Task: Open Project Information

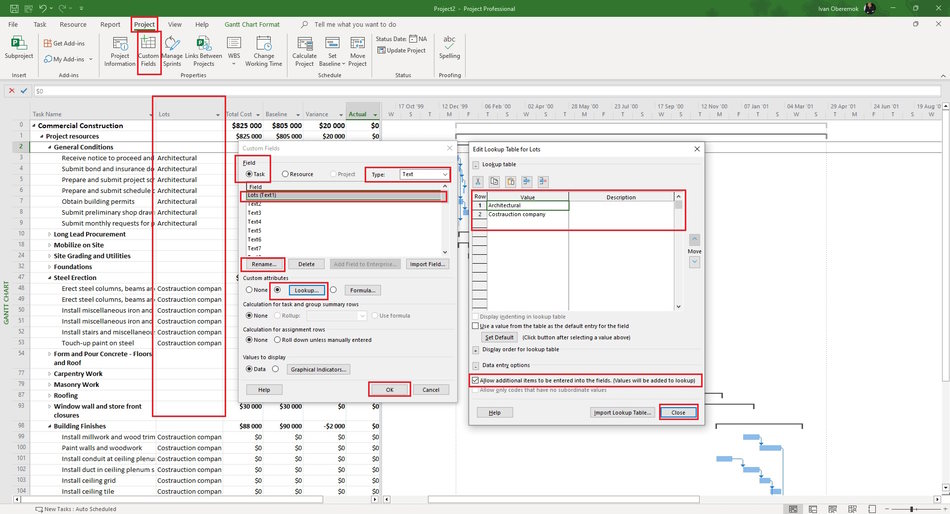Action: 120,51
